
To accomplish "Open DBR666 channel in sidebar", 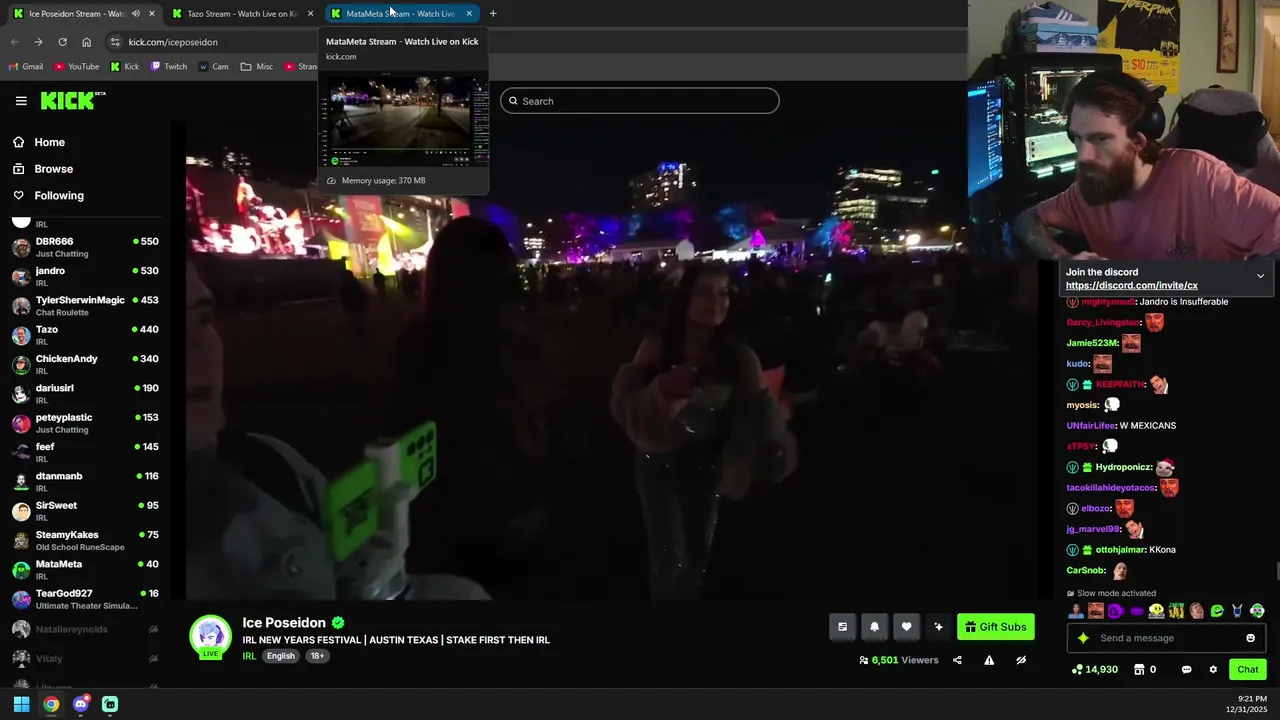I will pyautogui.click(x=85, y=247).
